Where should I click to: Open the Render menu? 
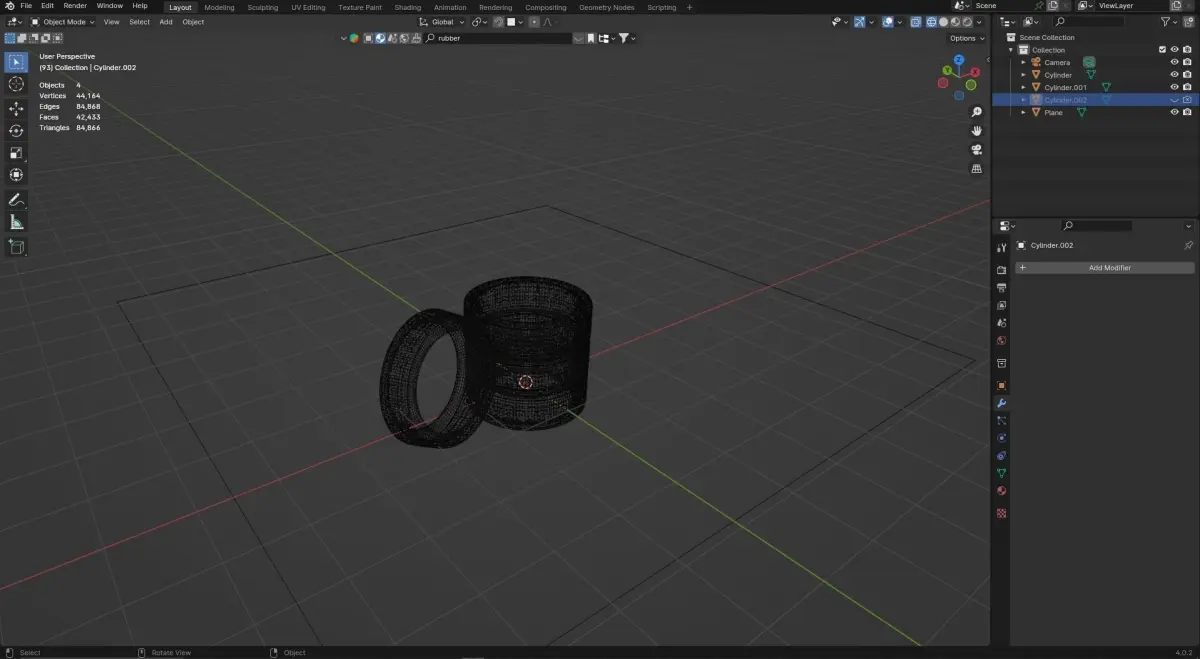coord(75,6)
